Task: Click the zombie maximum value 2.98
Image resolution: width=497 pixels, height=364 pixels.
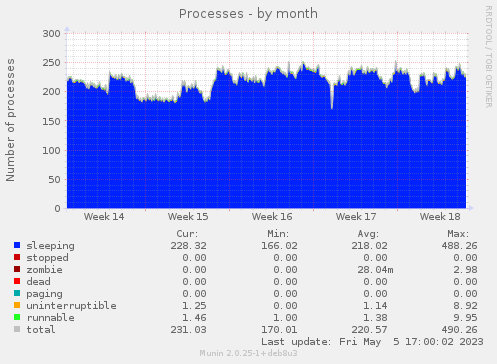Action: (465, 270)
